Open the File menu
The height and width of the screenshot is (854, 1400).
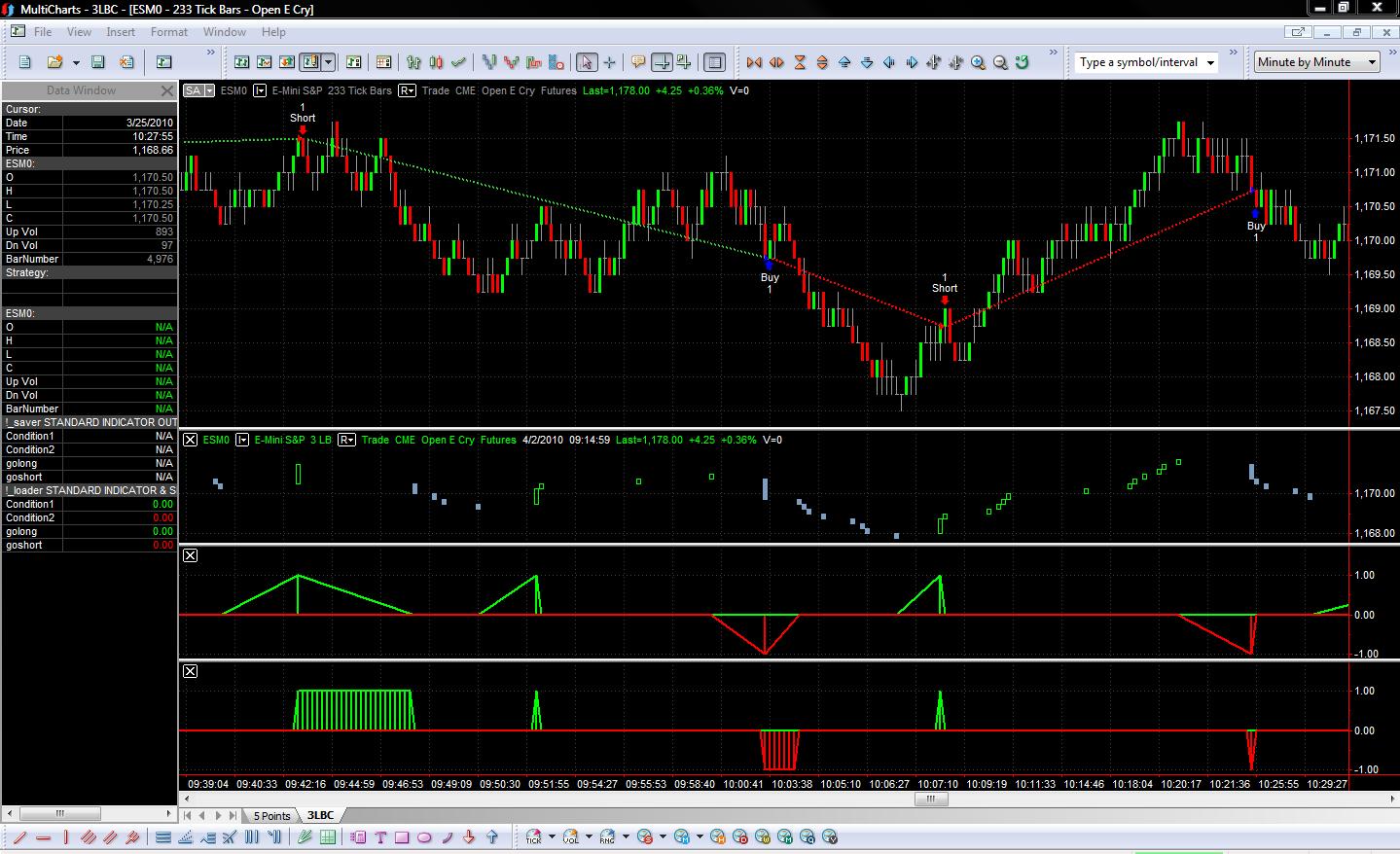tap(43, 32)
